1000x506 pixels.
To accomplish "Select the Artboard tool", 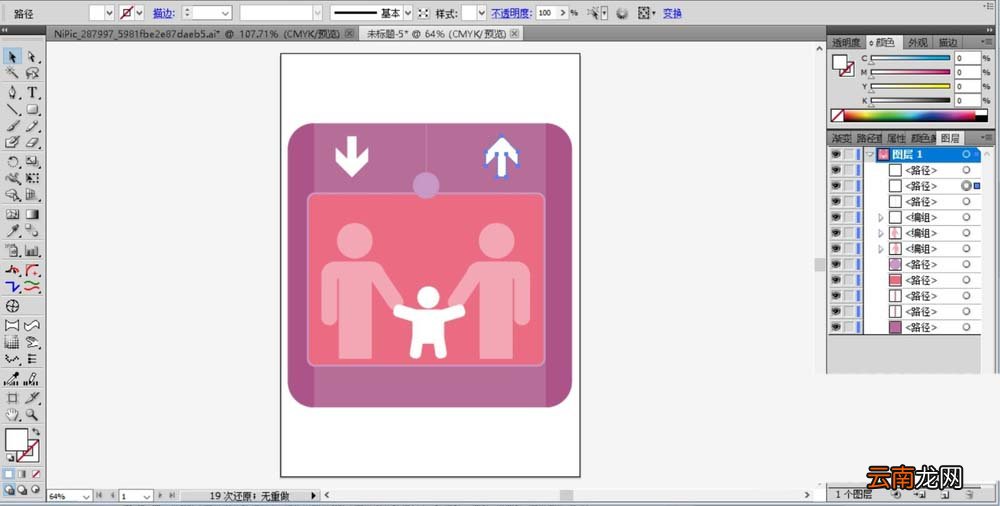I will click(11, 398).
